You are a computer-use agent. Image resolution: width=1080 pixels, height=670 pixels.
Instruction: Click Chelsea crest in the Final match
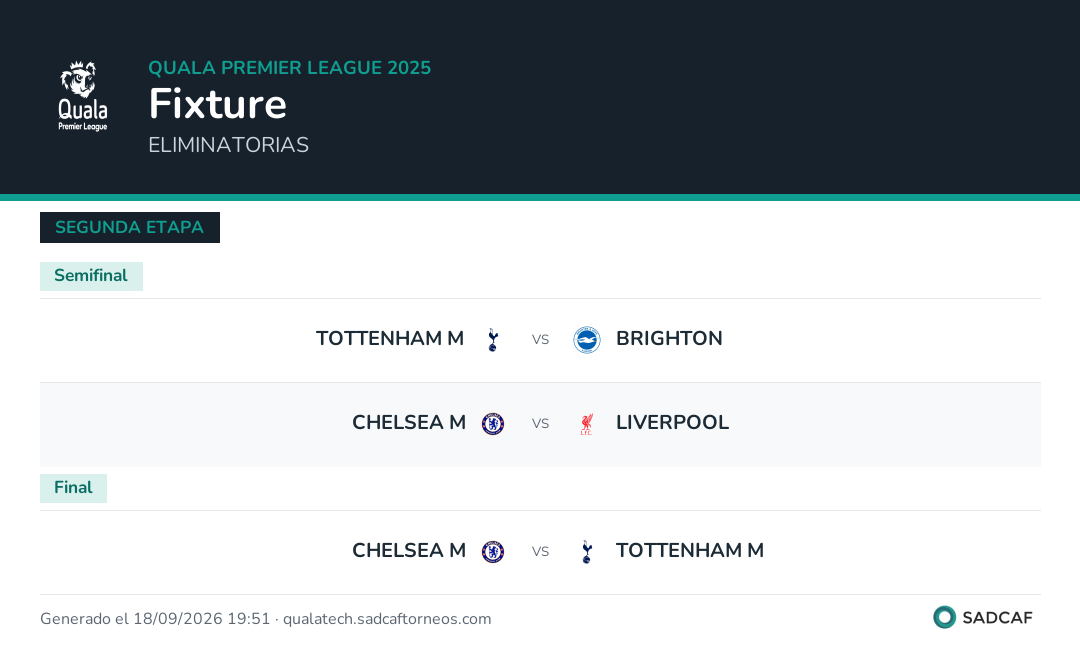coord(492,552)
